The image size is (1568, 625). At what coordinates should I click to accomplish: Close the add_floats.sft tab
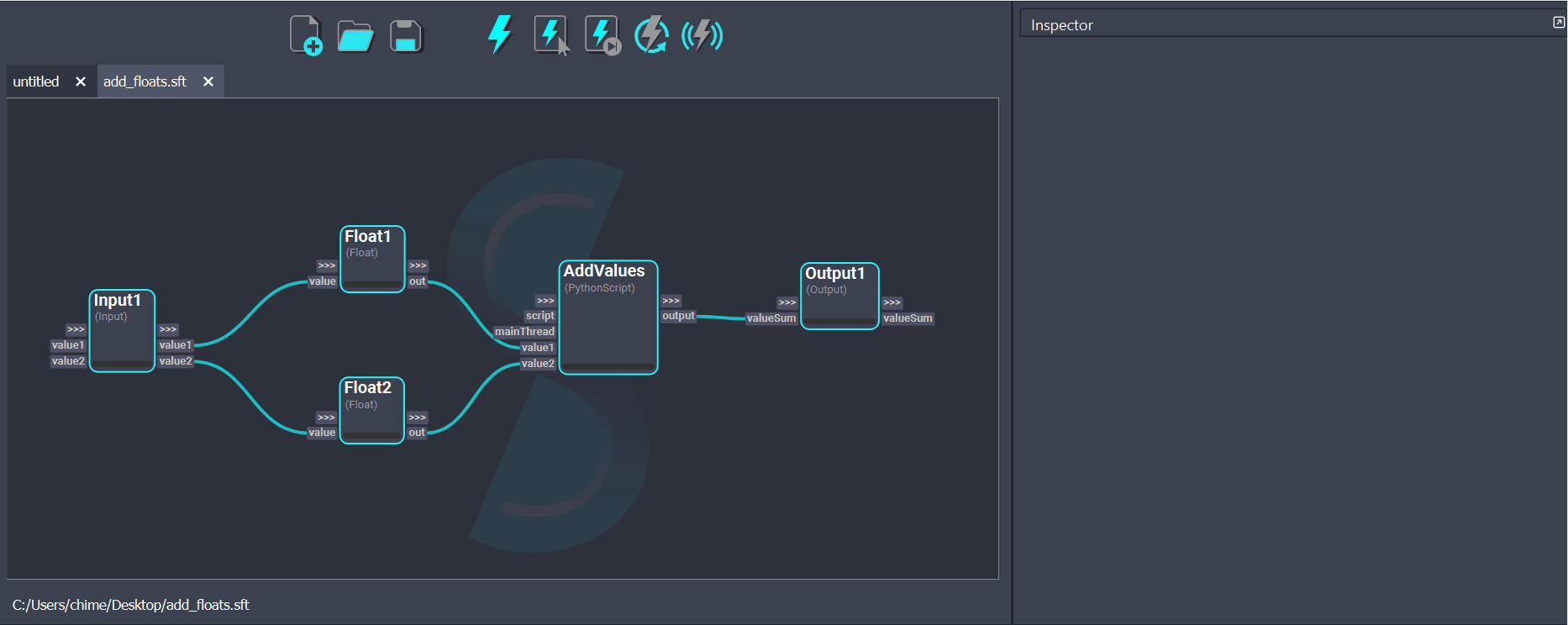point(208,81)
